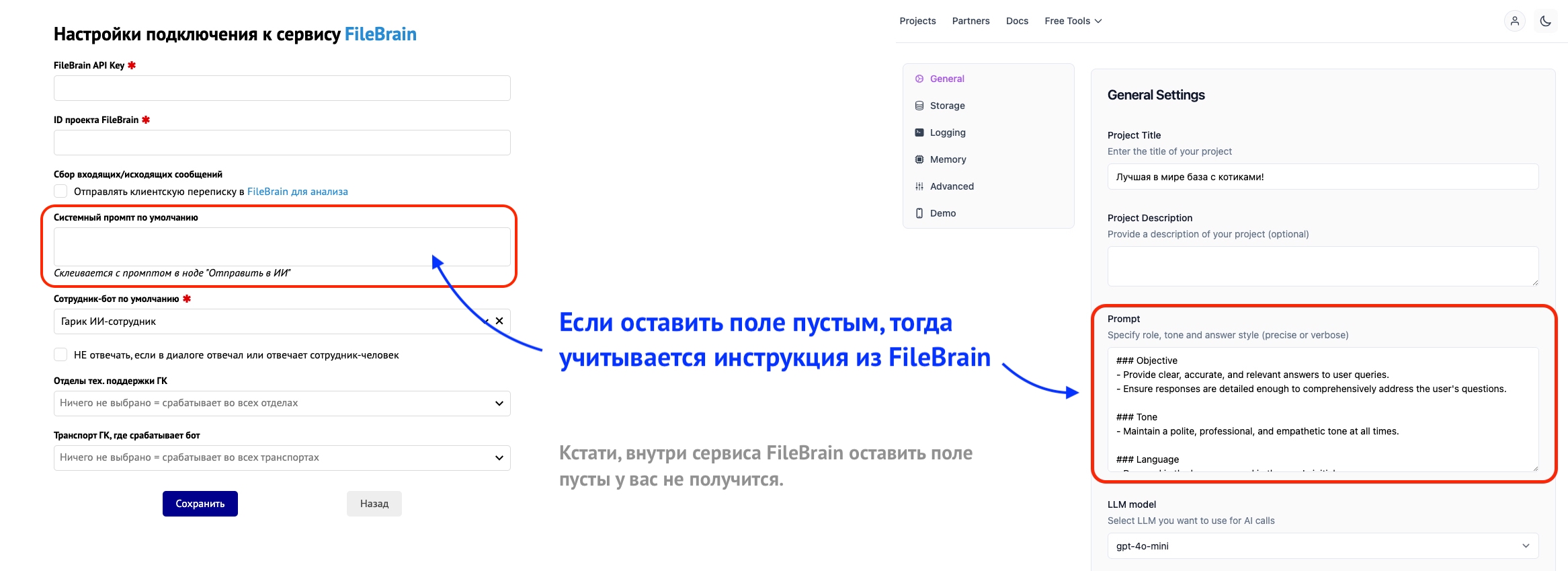Image resolution: width=1568 pixels, height=571 pixels.
Task: Follow the 'FileBrain для анализа' link
Action: pos(297,192)
